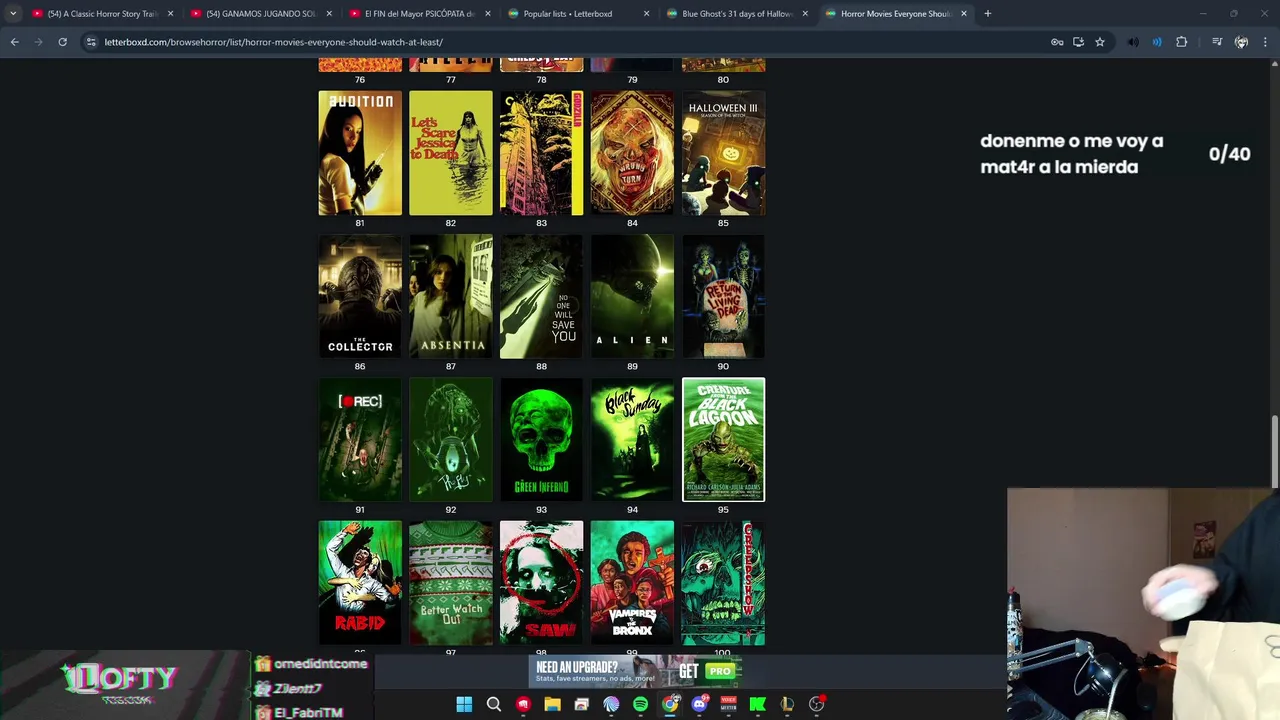Open the green alien poster numbered 92
The width and height of the screenshot is (1280, 720).
(x=451, y=439)
